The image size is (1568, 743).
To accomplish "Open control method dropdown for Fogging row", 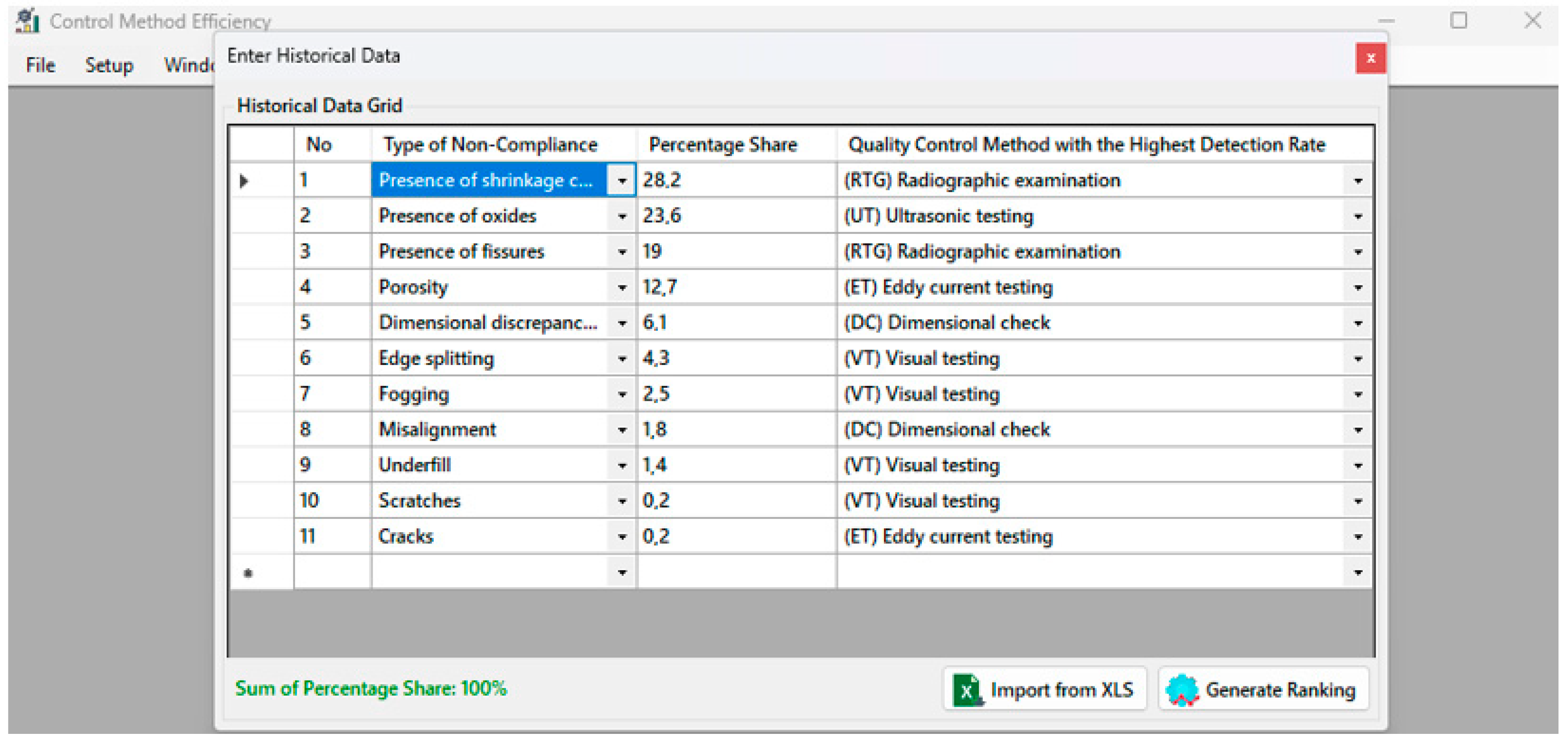I will tap(1358, 395).
